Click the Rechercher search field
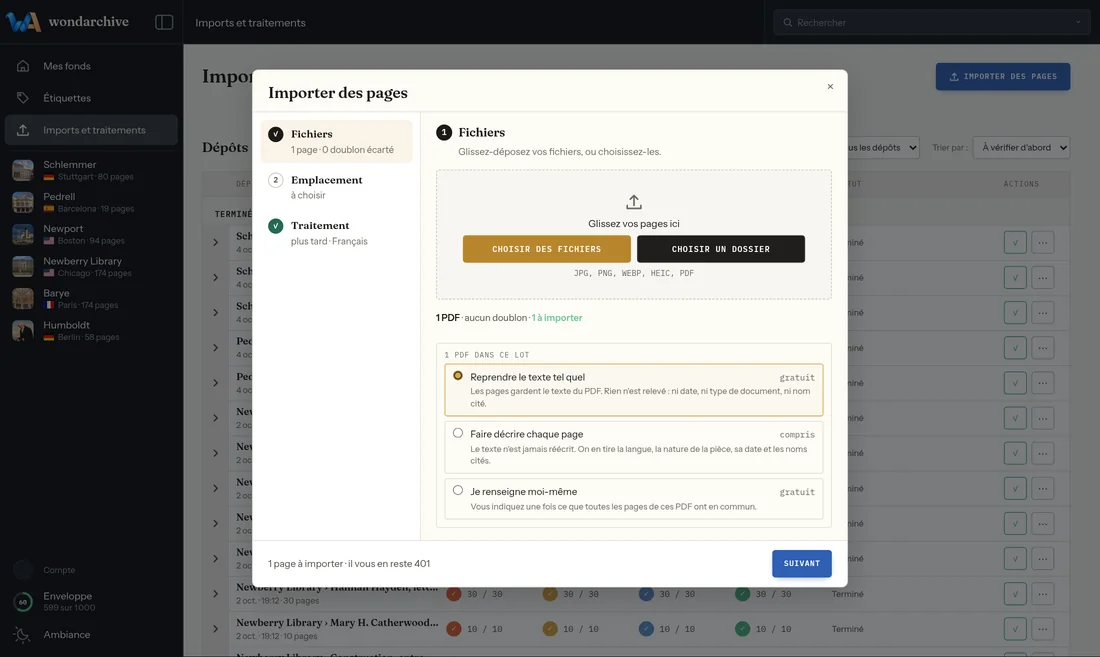The image size is (1100, 657). (x=932, y=22)
